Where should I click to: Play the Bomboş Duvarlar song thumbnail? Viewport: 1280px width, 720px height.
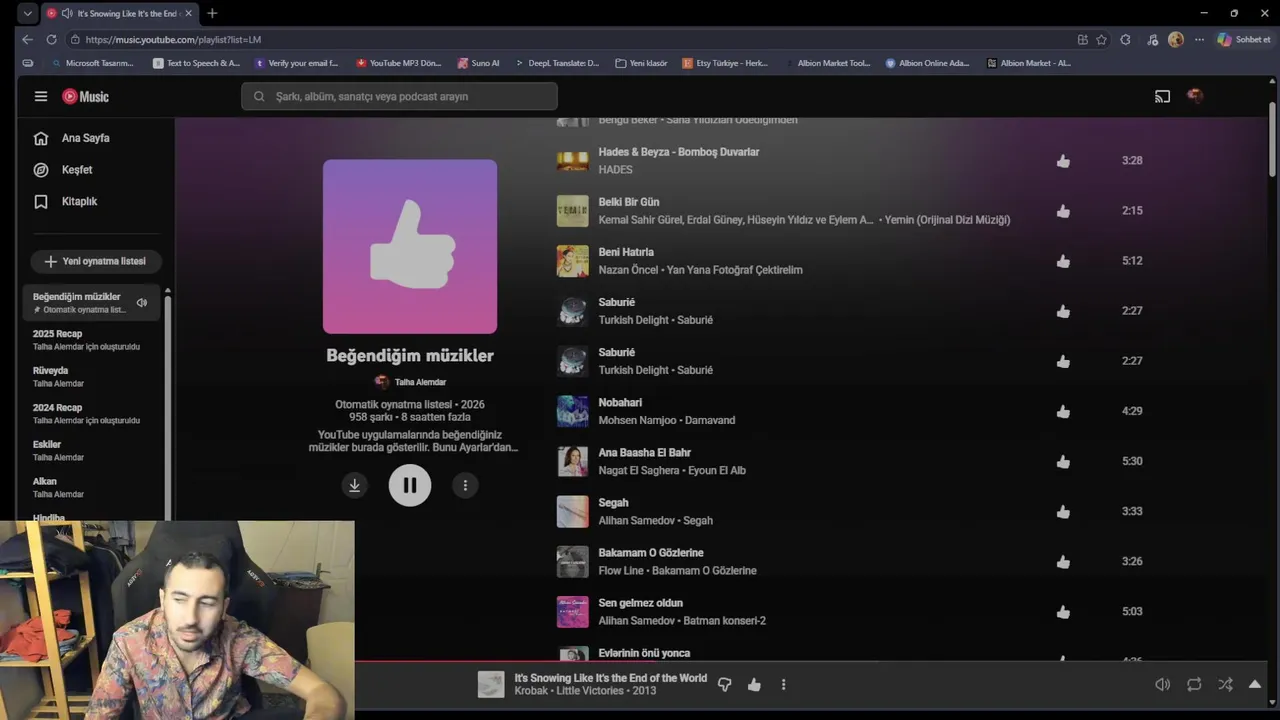click(x=573, y=161)
